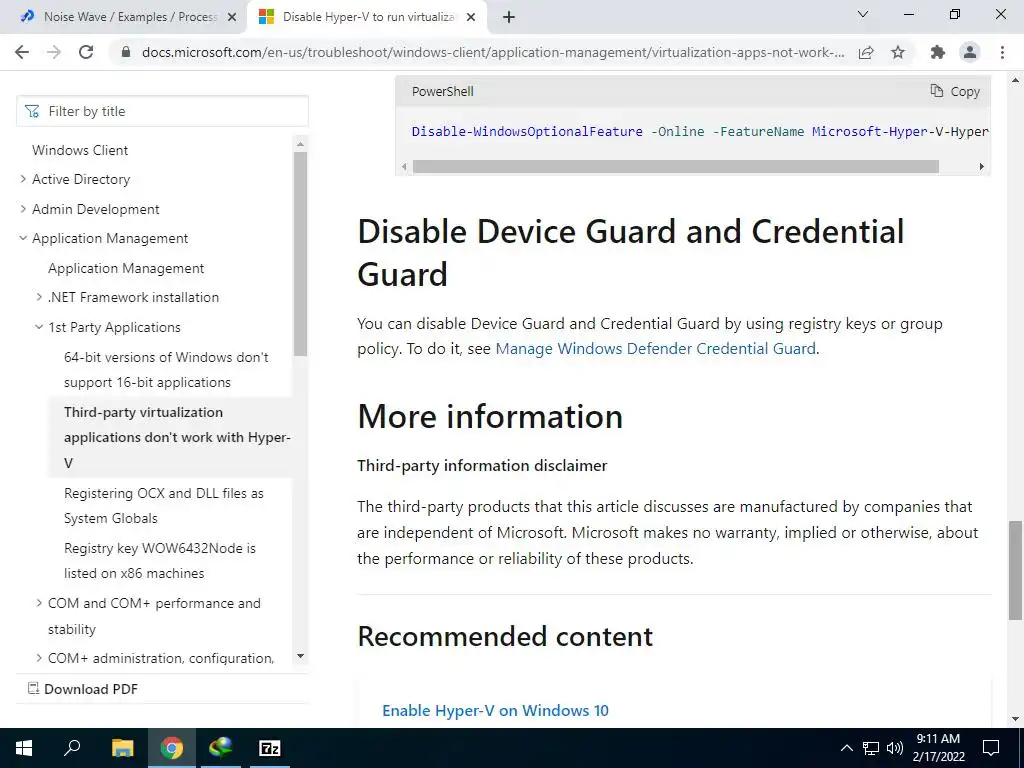Select Windows Client in the sidebar
The width and height of the screenshot is (1024, 768).
[x=80, y=150]
